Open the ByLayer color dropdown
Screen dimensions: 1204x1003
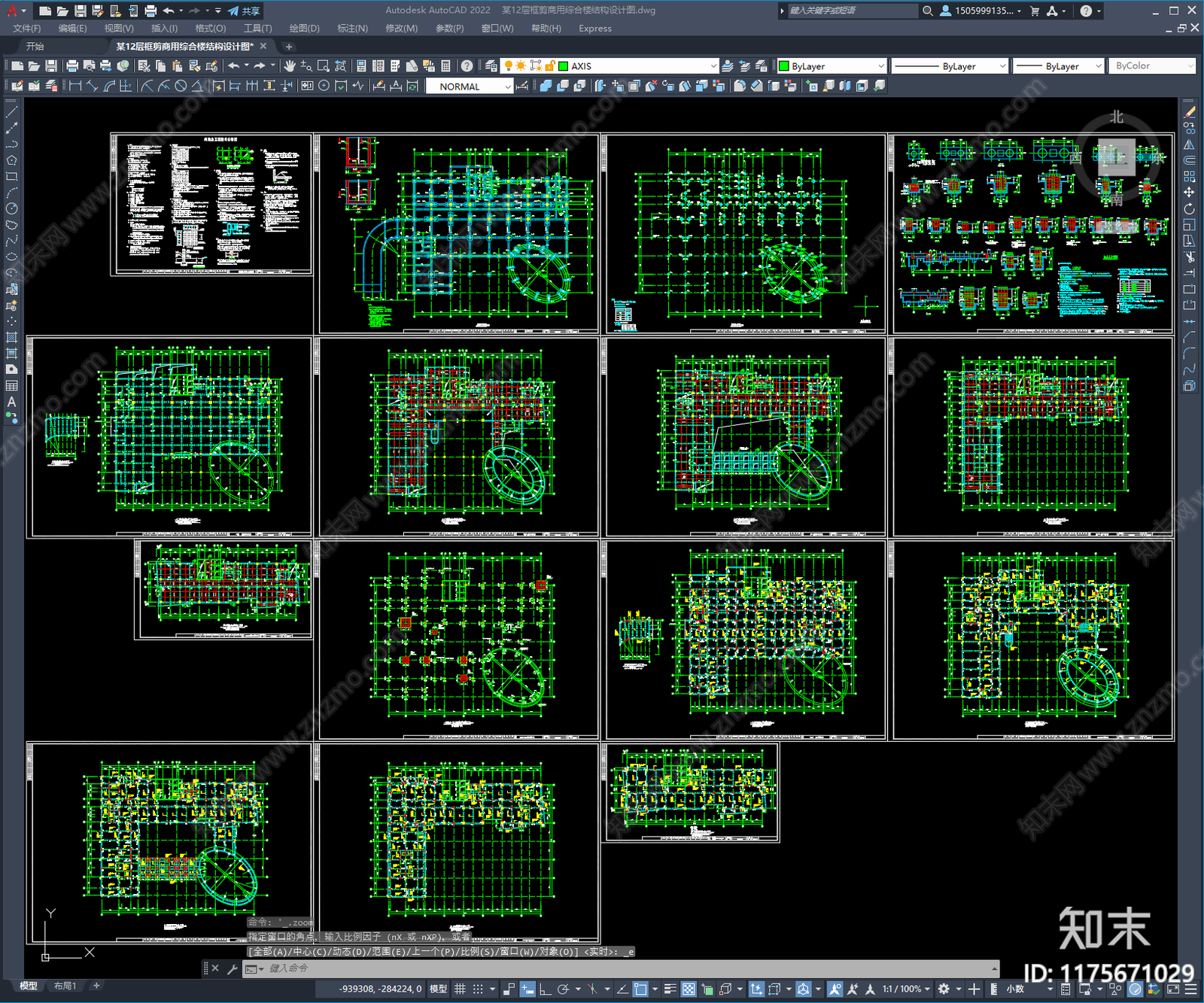[881, 66]
